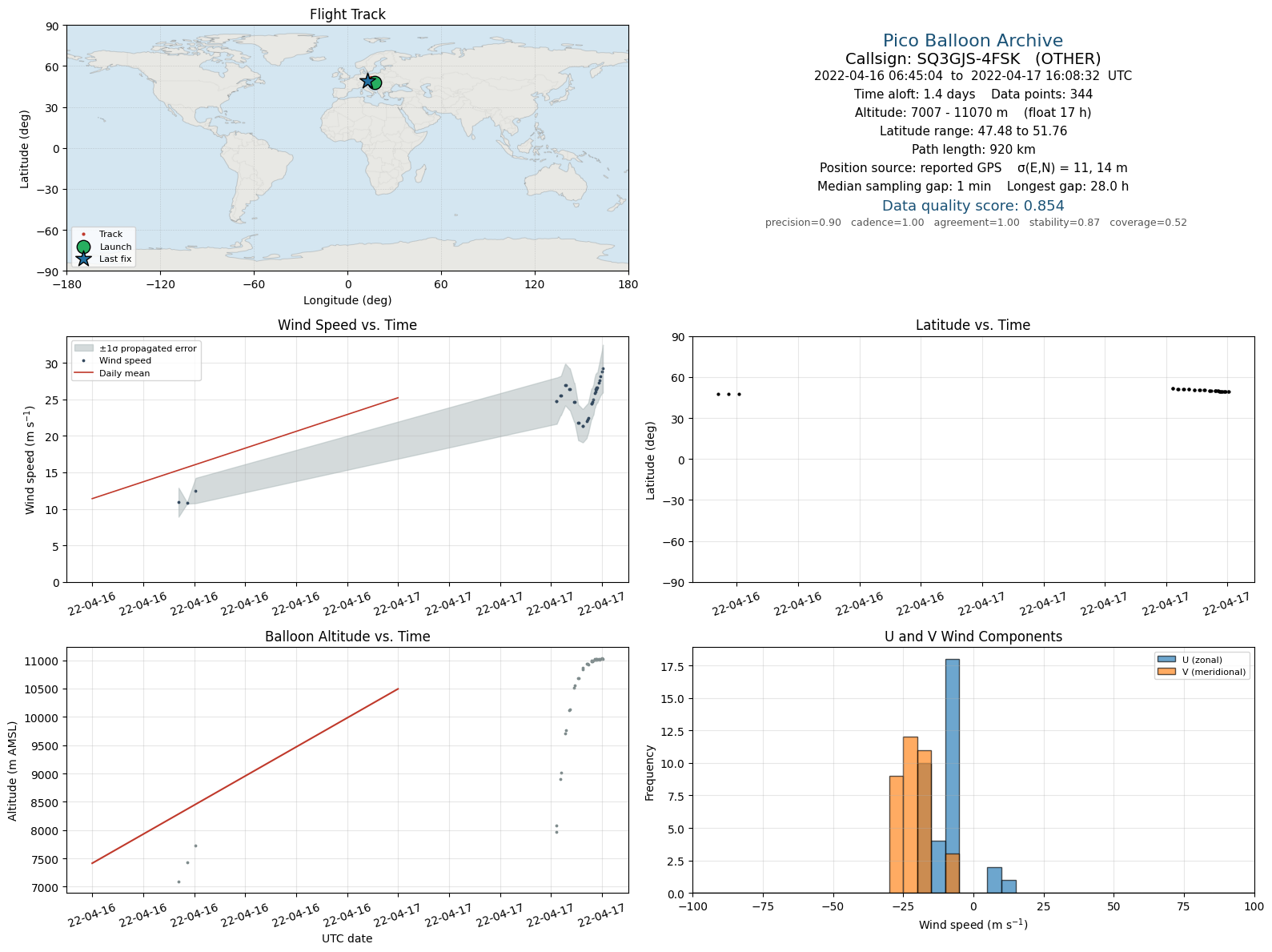The image size is (1272, 952).
Task: Select the 'Time aloft: 1.4 days' line
Action: coord(973,94)
